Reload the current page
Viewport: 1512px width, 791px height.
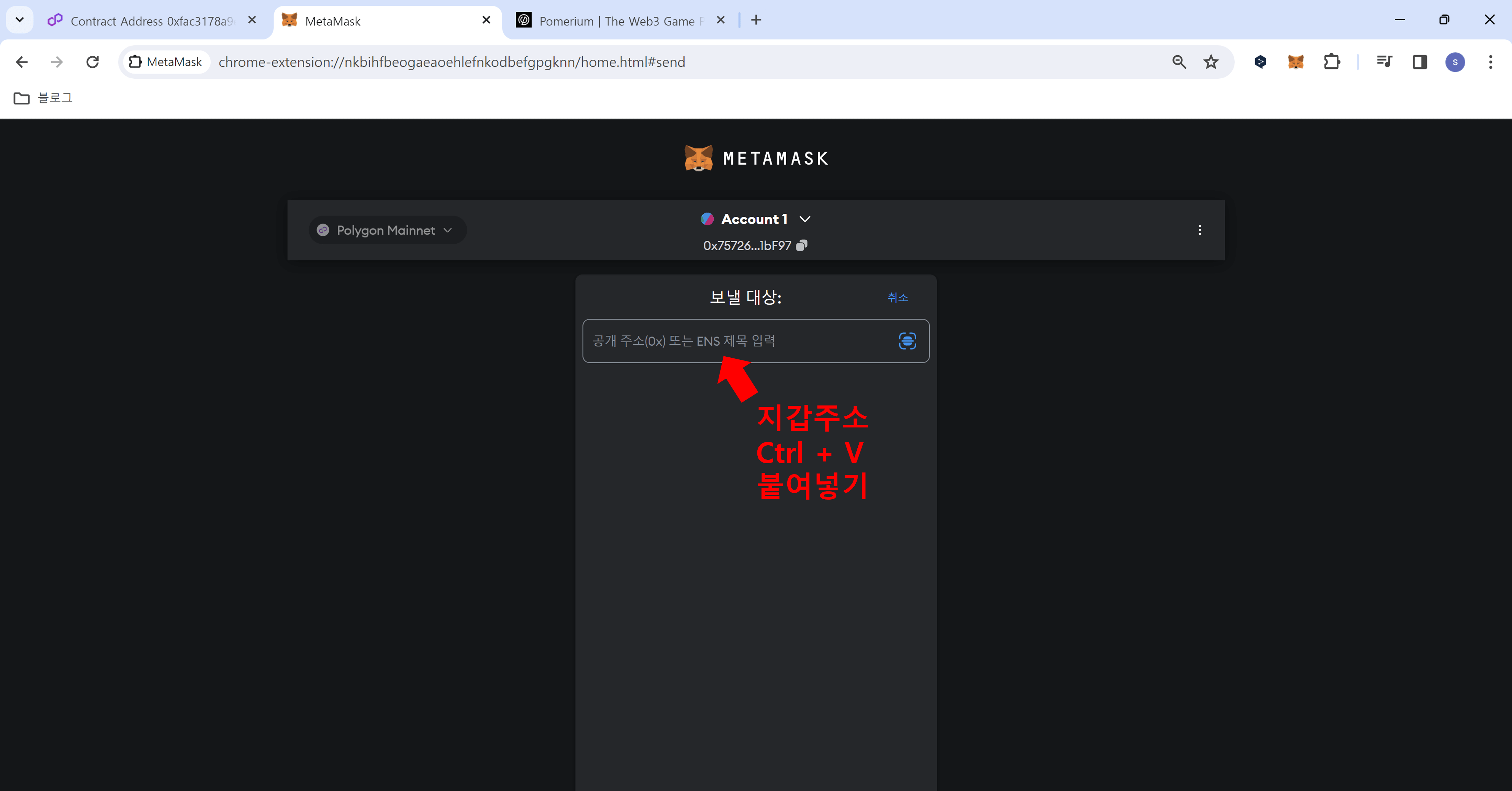click(92, 62)
